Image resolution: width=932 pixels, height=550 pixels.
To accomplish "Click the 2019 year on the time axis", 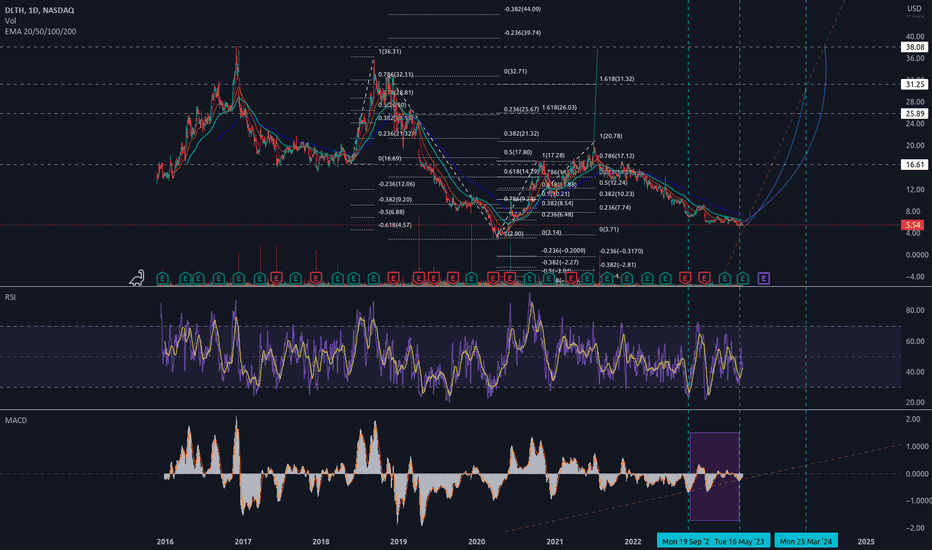I will pyautogui.click(x=398, y=541).
